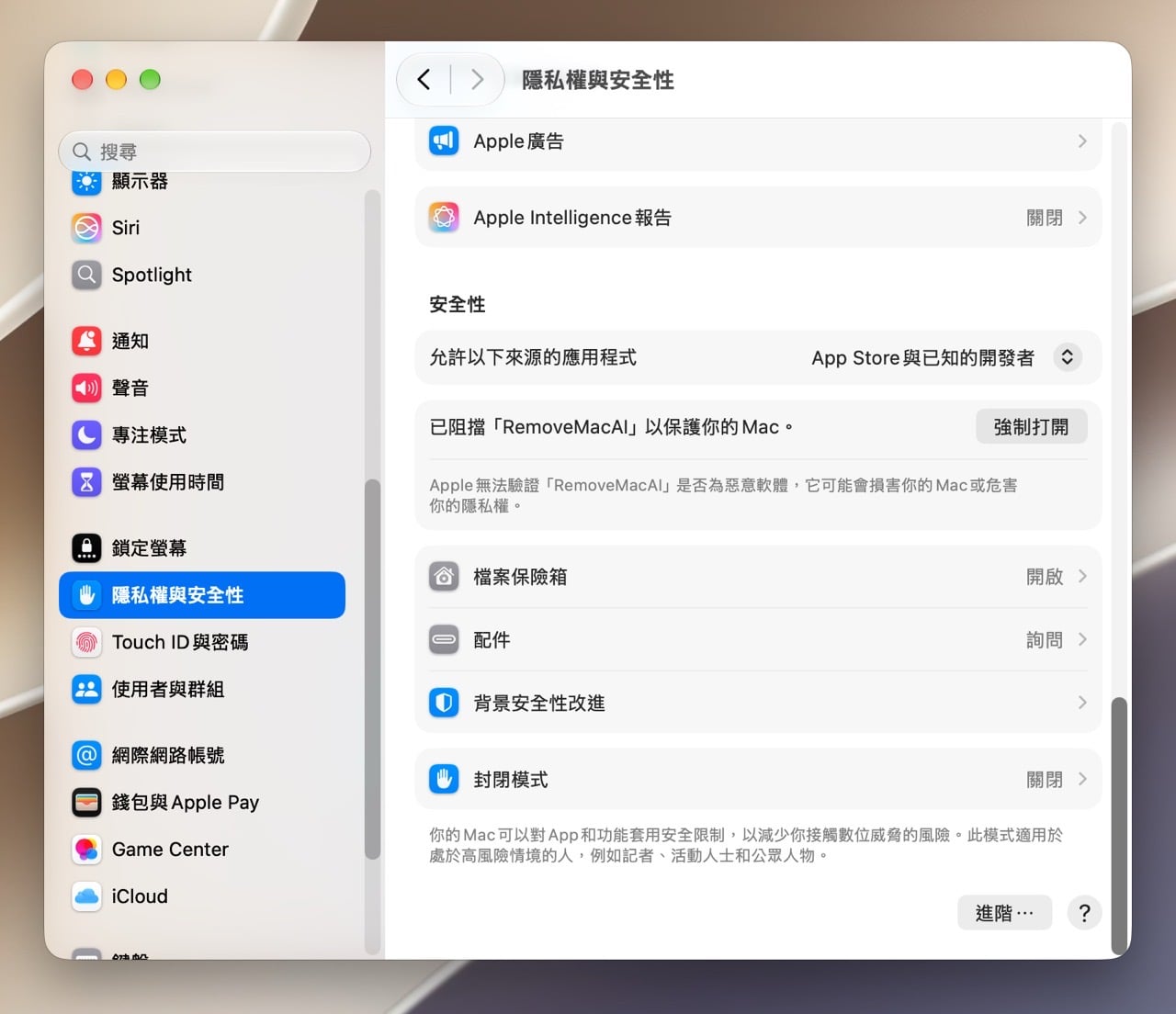Click the Apple廣告 megaphone icon
This screenshot has width=1176, height=1014.
(x=444, y=141)
